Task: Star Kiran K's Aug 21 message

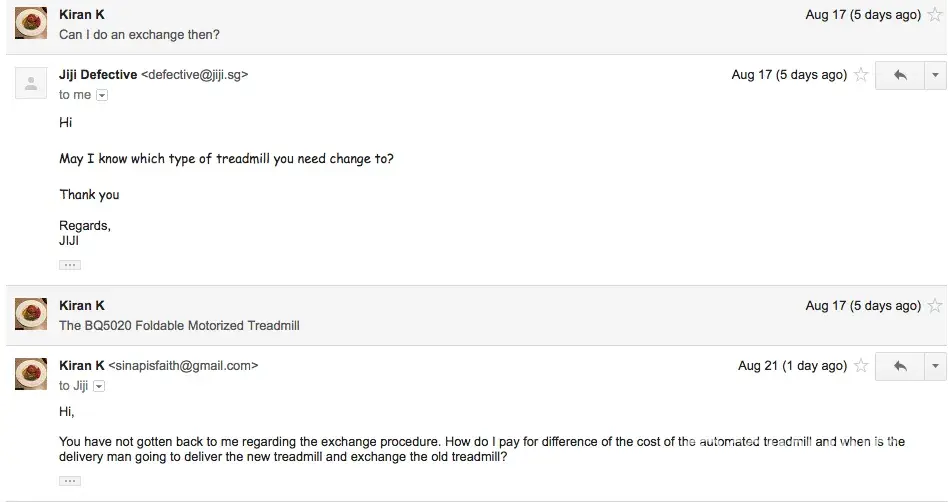Action: click(x=861, y=366)
